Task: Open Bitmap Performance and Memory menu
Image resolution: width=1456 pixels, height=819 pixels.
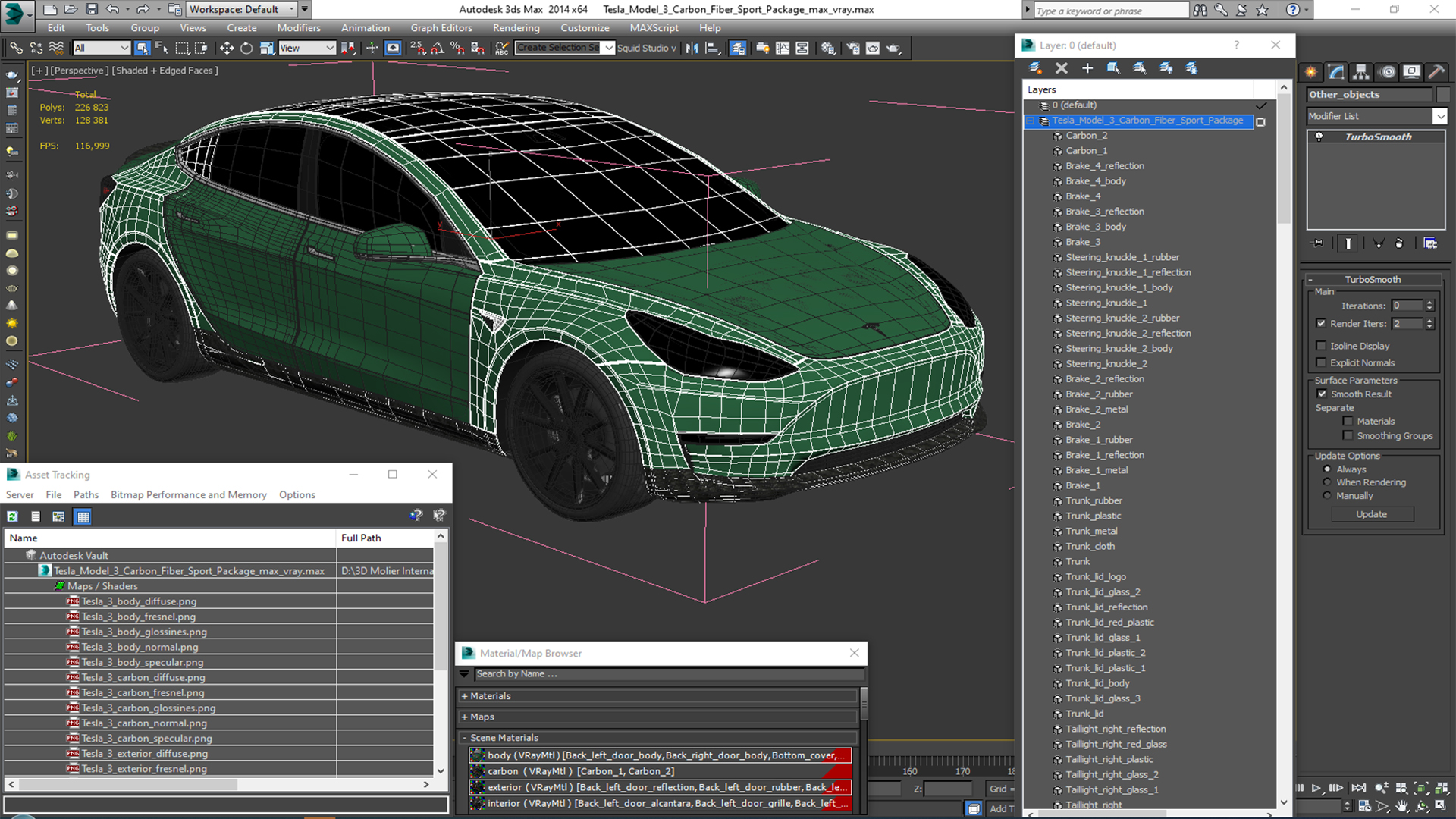Action: 189,494
